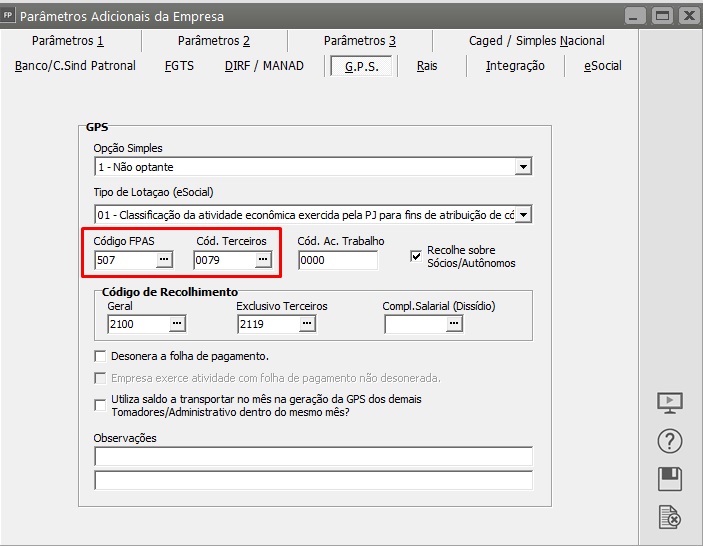Expand the Opção Simples dropdown

click(523, 167)
